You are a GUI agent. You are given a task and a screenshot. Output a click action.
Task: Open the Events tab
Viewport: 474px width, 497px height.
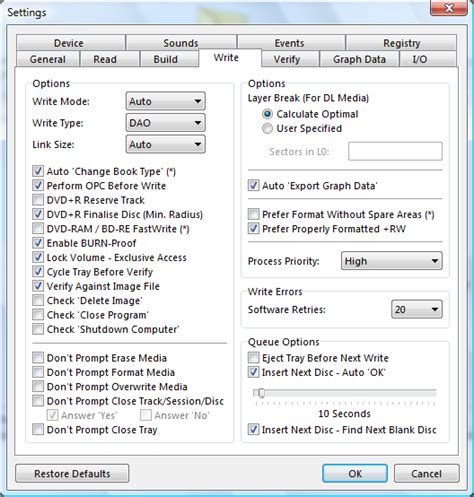pyautogui.click(x=291, y=43)
